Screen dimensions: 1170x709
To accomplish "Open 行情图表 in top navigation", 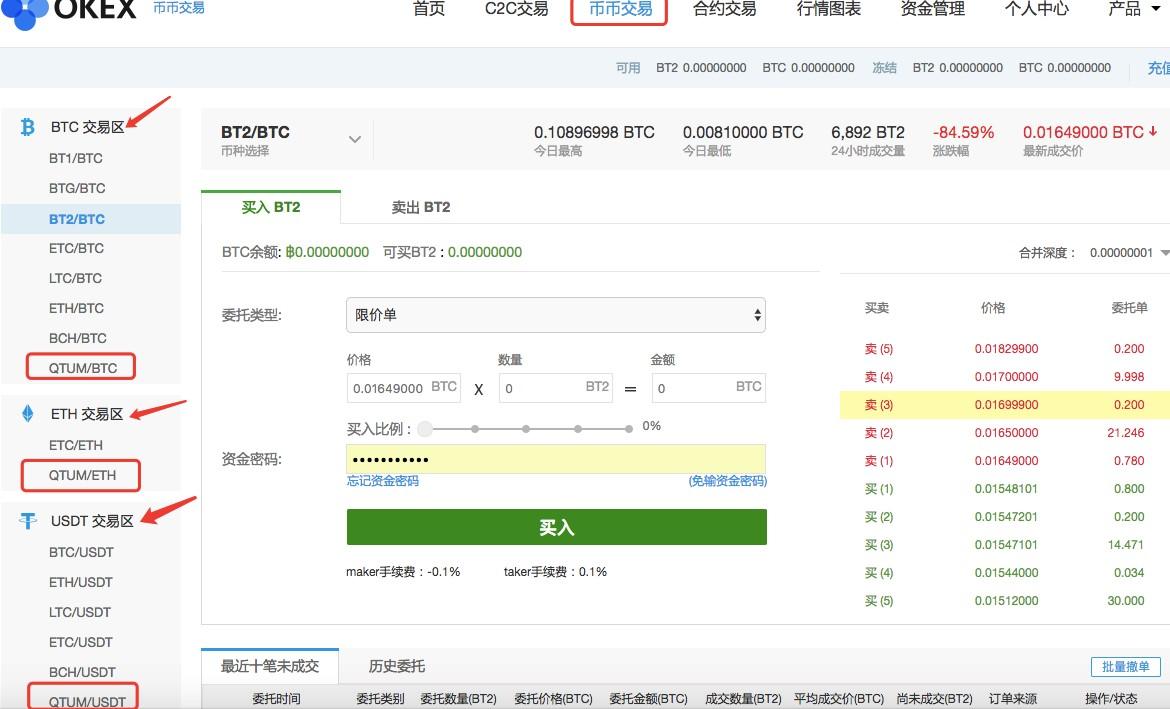I will click(828, 9).
